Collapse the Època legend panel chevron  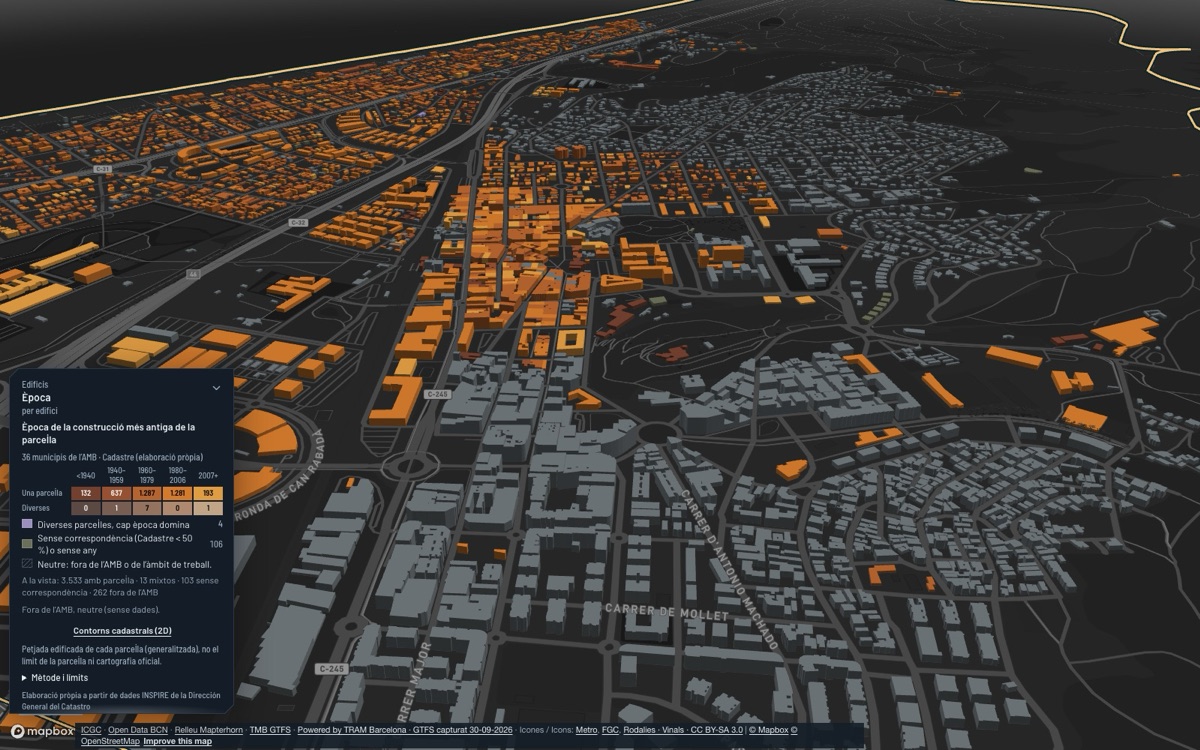click(216, 388)
